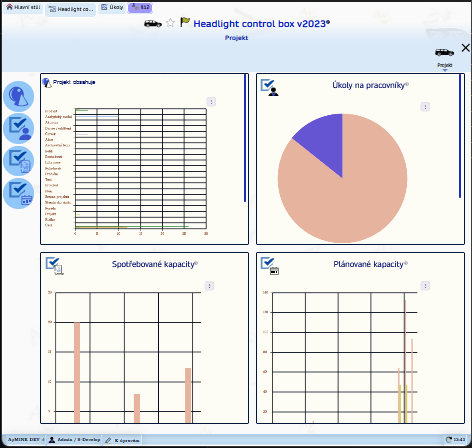The width and height of the screenshot is (472, 448).
Task: Click the time display in the status bar
Action: pos(459,440)
